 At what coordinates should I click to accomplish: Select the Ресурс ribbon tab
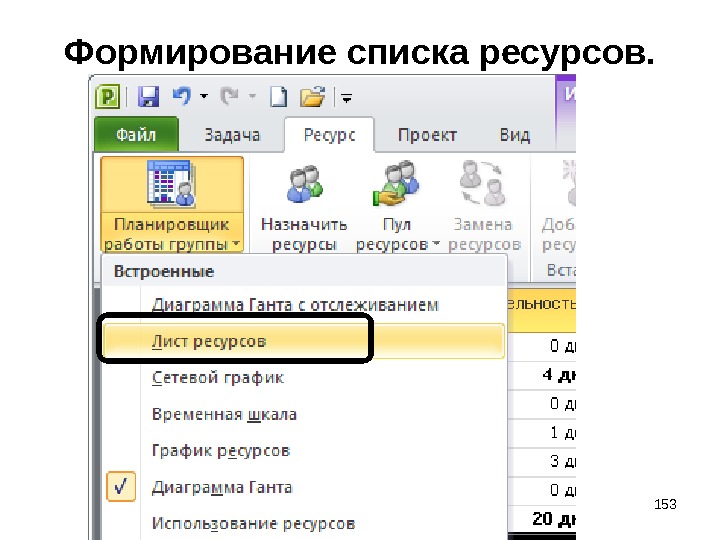(x=329, y=135)
